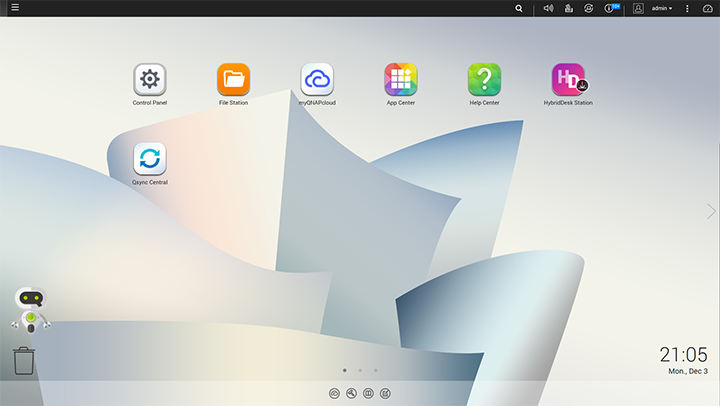Open the main hamburger menu
720x406 pixels.
pyautogui.click(x=14, y=8)
